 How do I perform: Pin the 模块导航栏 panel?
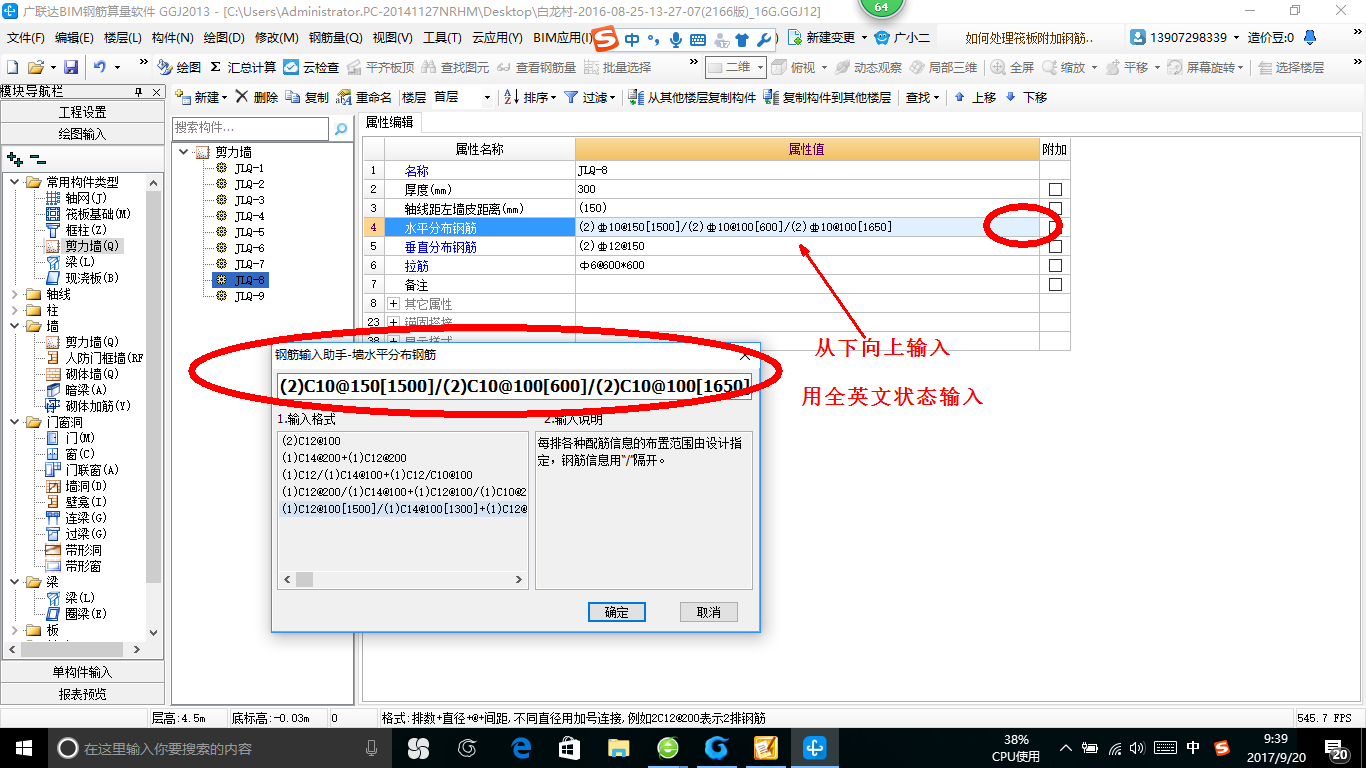click(x=138, y=92)
